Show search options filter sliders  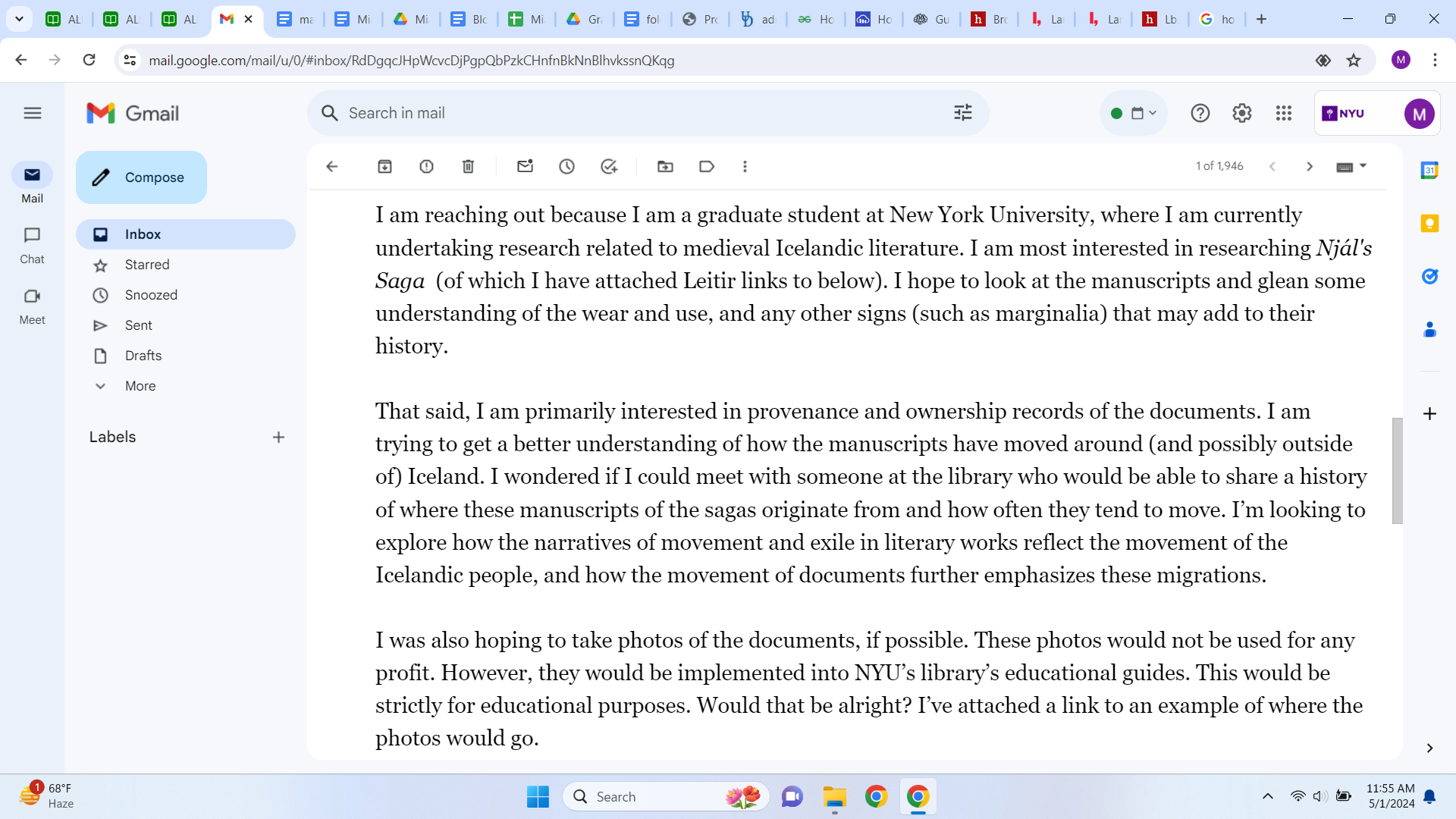click(962, 113)
